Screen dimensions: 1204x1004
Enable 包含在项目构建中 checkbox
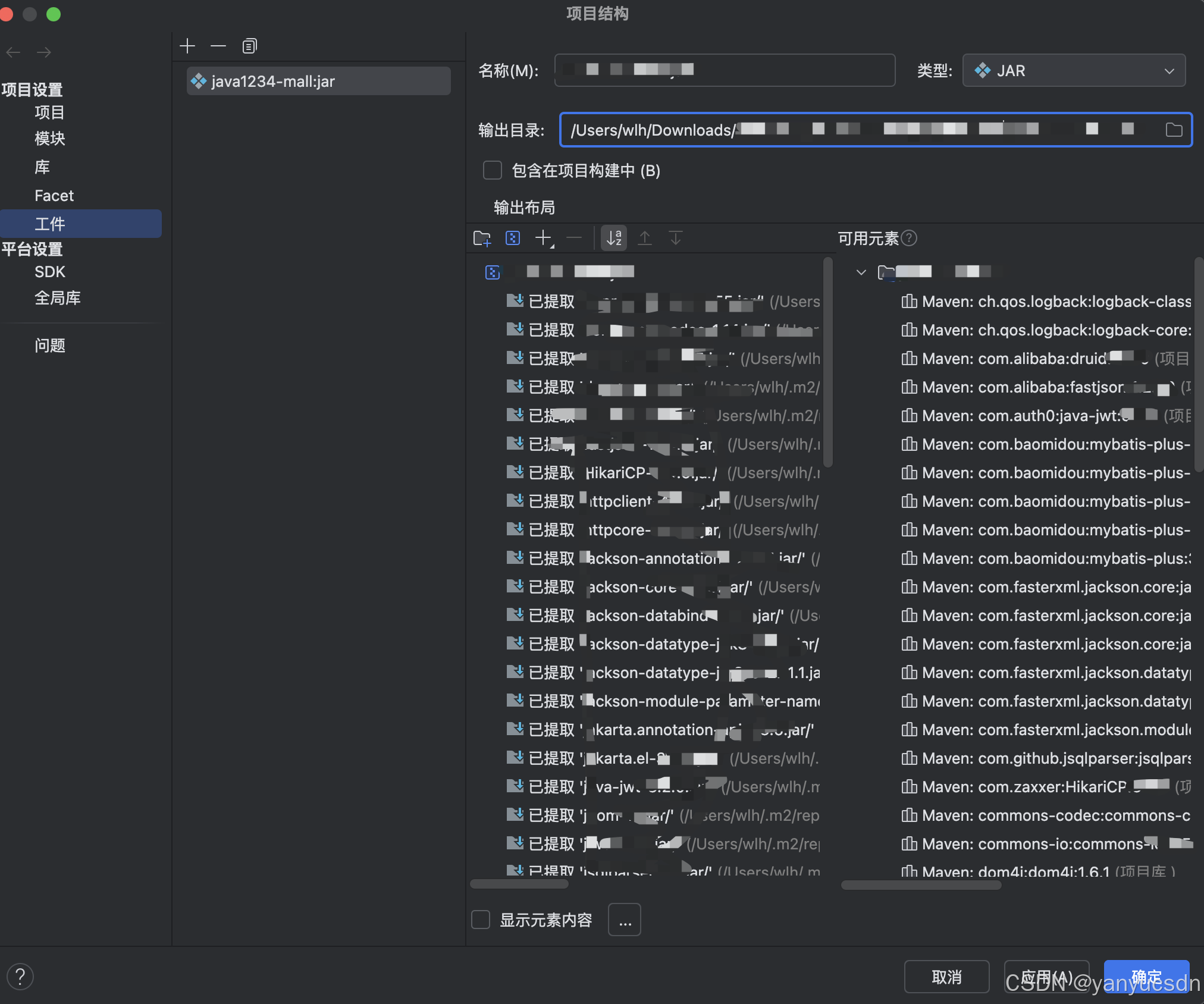coord(493,171)
